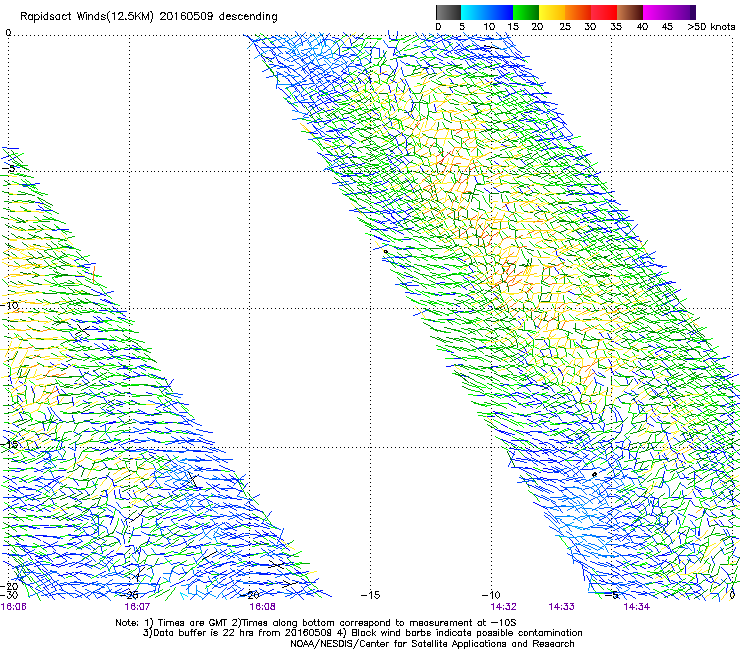
Task: Click the '-10' latitude label on left axis
Action: coord(10,305)
